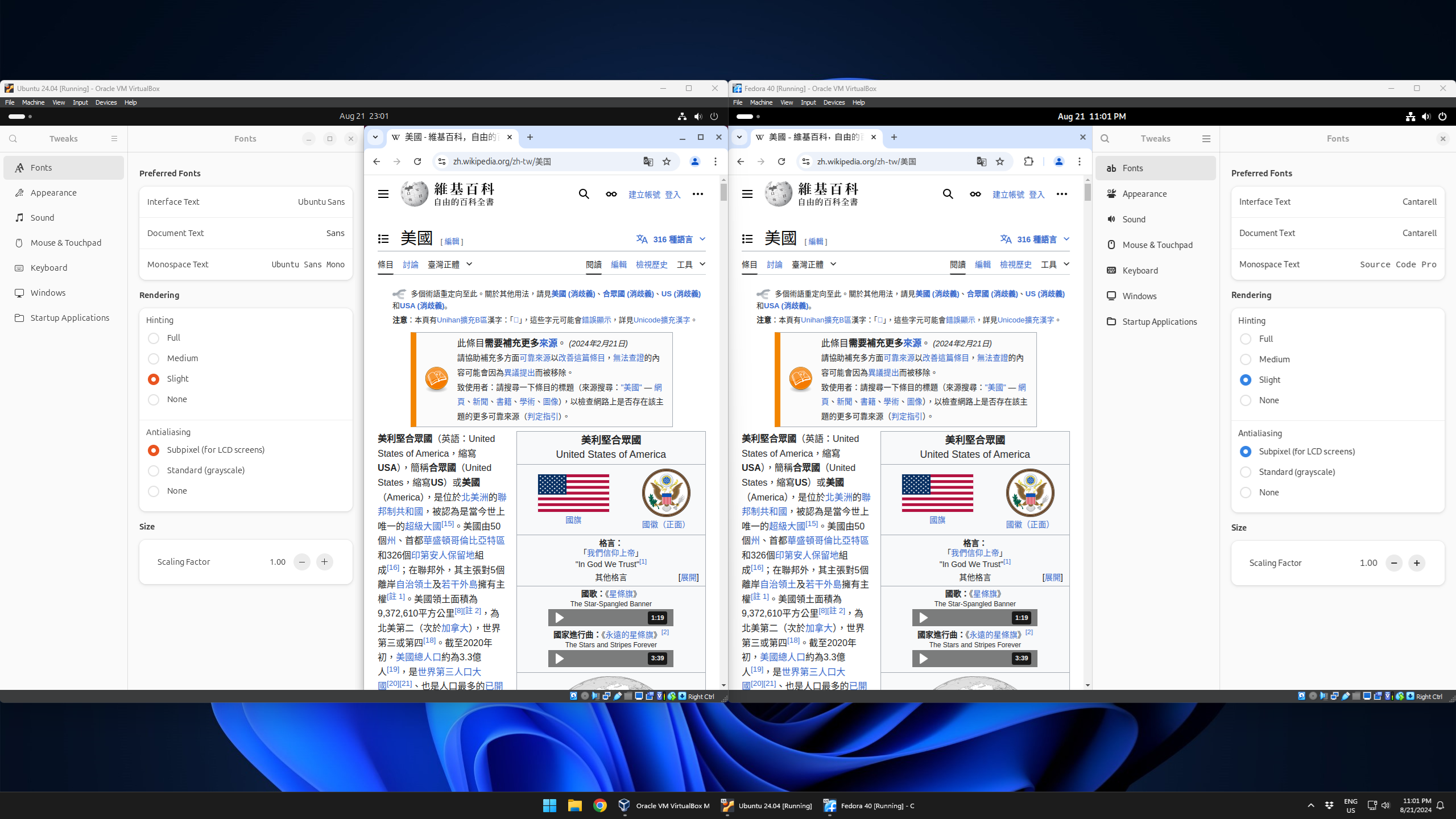Bookmark page with star in Fedora Chrome

1000,162
